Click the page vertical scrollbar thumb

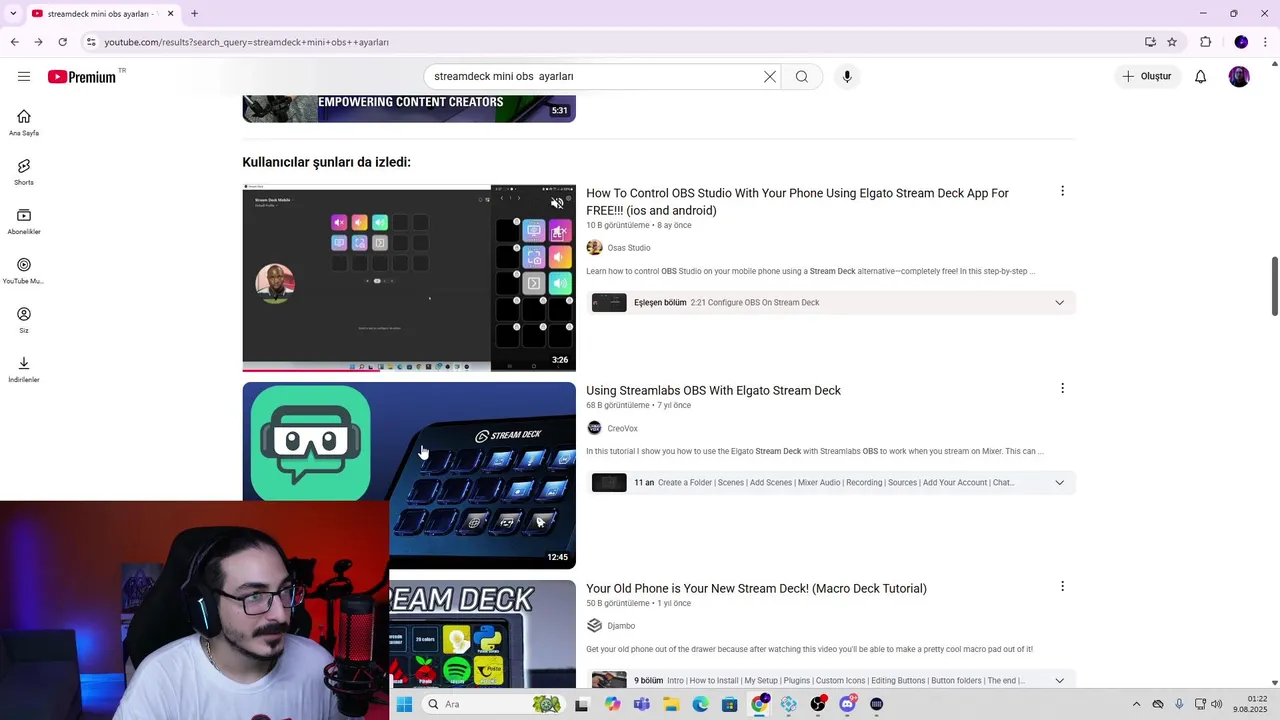tap(1274, 287)
